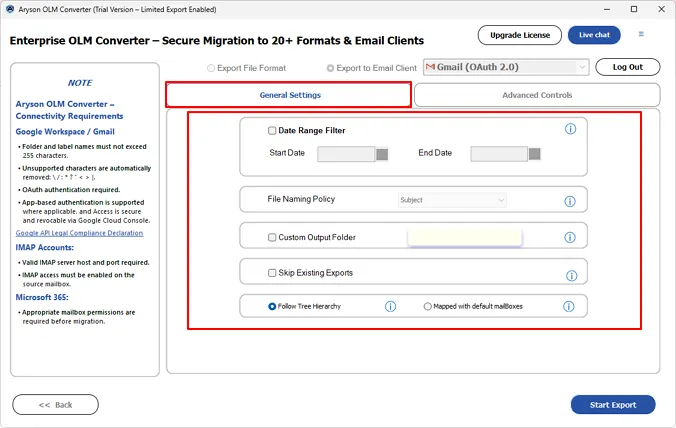Switch to the Advanced Controls tab
This screenshot has width=676, height=428.
click(536, 95)
